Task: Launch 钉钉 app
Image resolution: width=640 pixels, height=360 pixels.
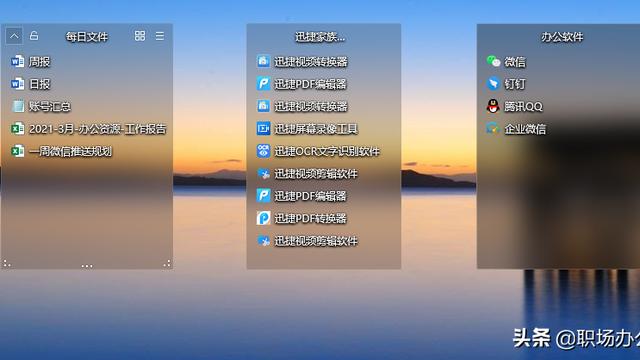Action: click(x=506, y=84)
